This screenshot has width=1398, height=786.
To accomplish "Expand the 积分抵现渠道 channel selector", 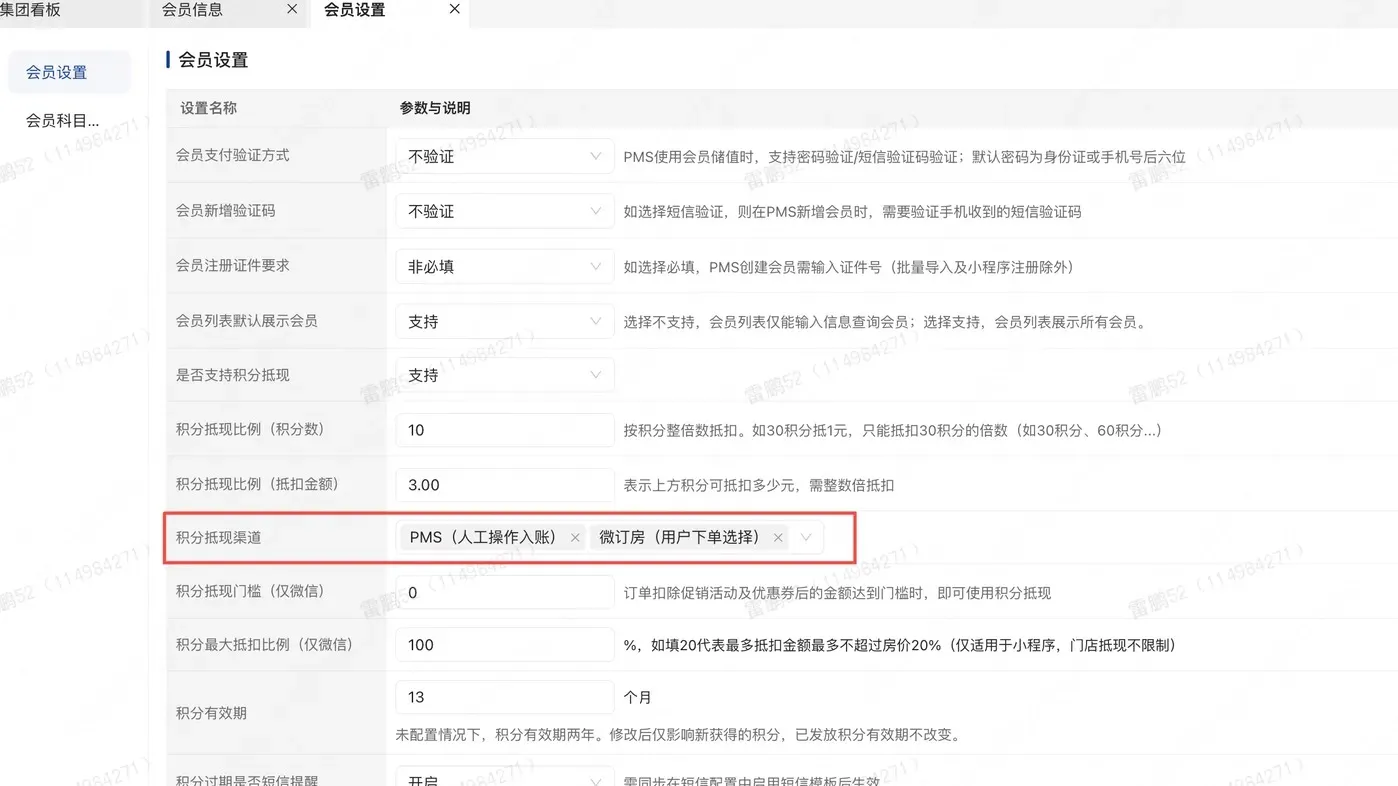I will [x=806, y=537].
